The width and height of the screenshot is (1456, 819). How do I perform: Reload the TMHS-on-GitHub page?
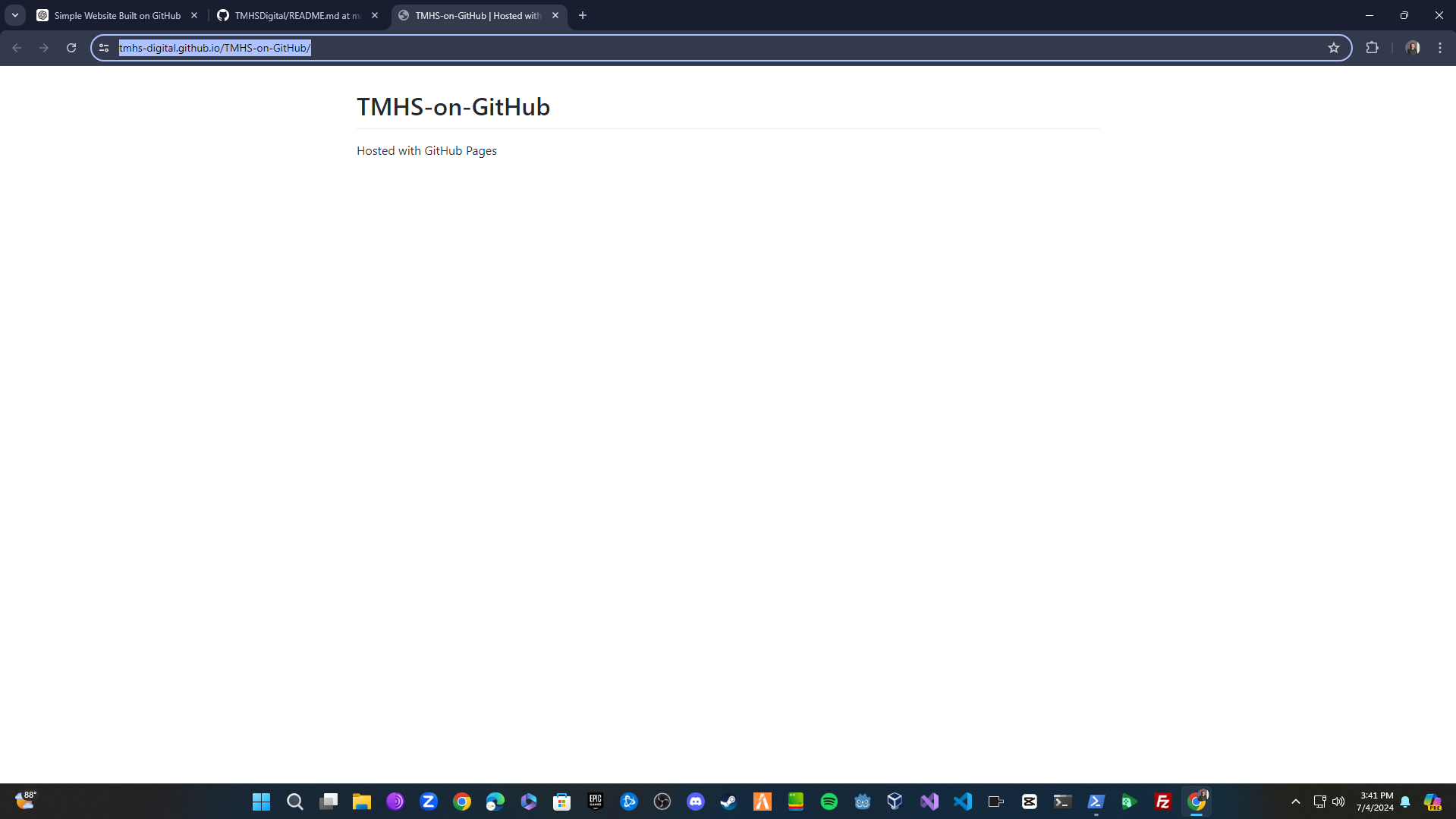tap(71, 48)
